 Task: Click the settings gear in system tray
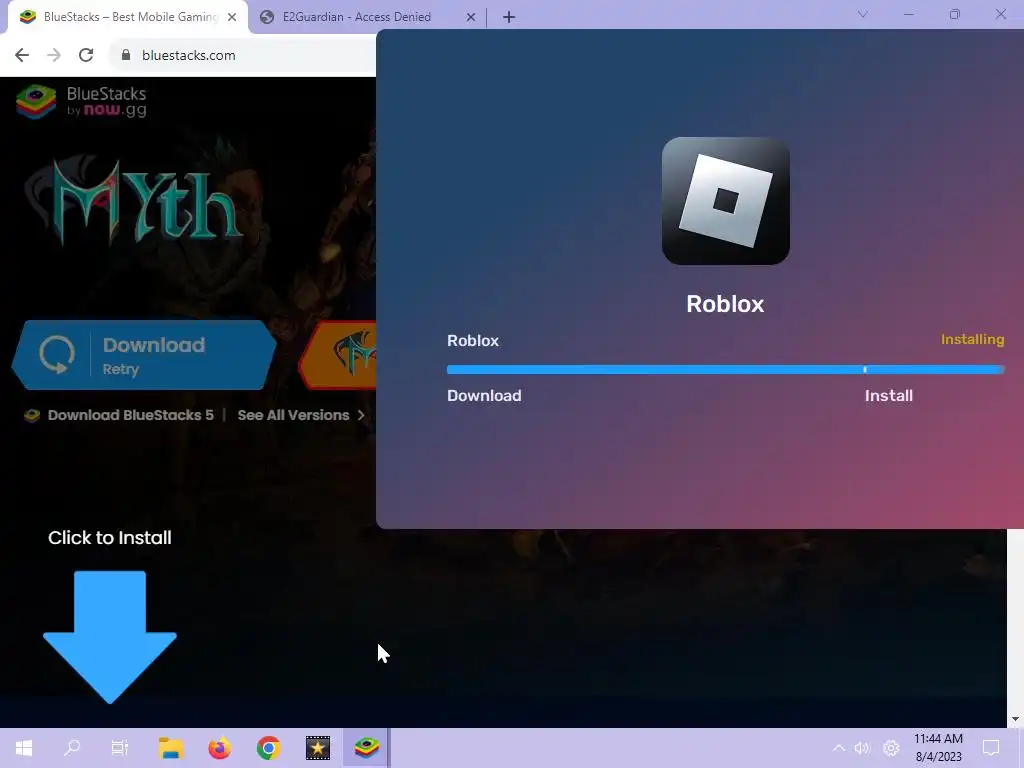point(891,748)
